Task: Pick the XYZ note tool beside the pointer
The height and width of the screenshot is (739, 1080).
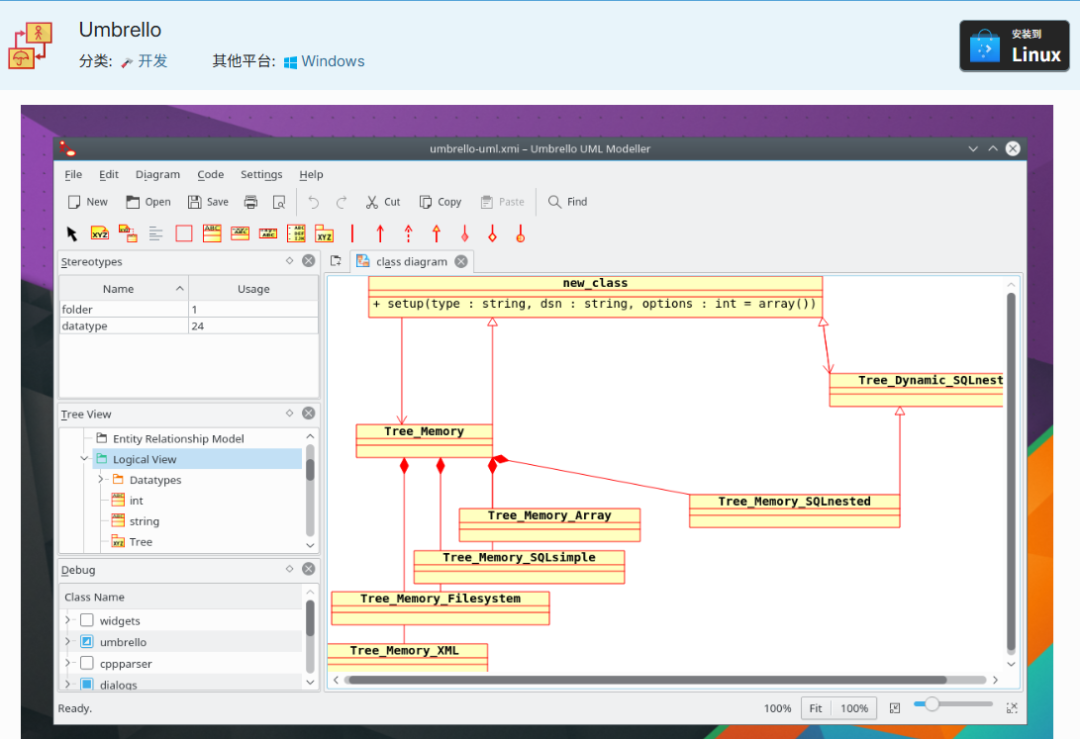Action: pyautogui.click(x=100, y=234)
